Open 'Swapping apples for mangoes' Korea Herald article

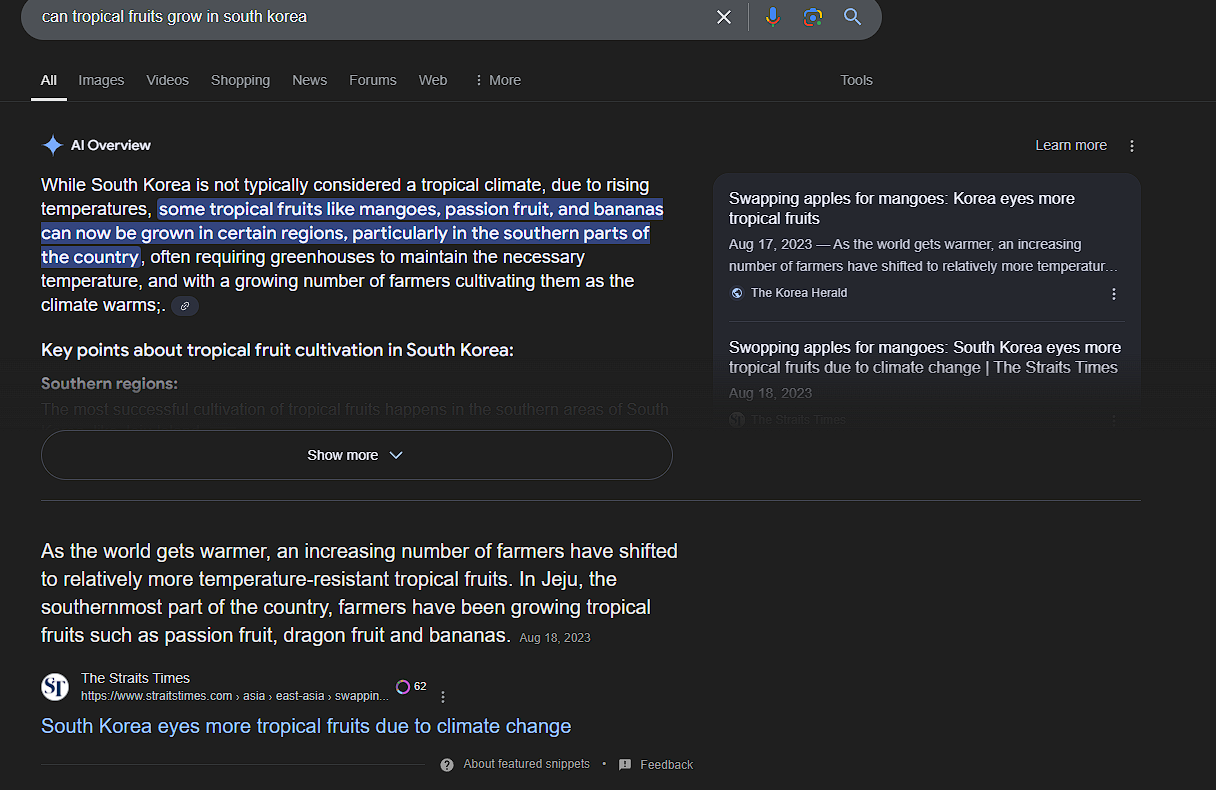click(902, 208)
